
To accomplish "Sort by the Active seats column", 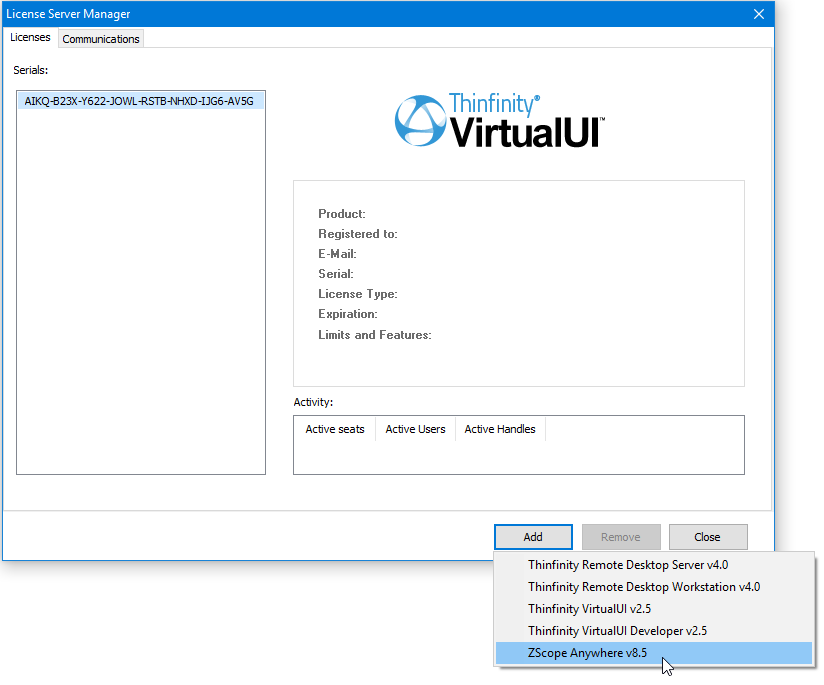I will [335, 430].
